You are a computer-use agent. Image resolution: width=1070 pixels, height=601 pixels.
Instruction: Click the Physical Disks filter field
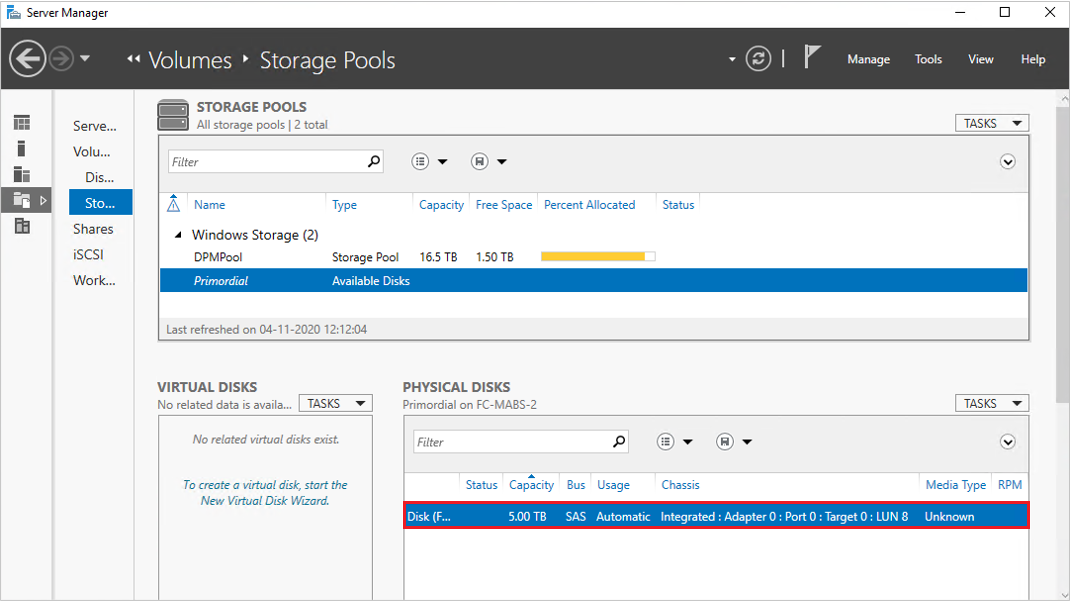pos(510,442)
